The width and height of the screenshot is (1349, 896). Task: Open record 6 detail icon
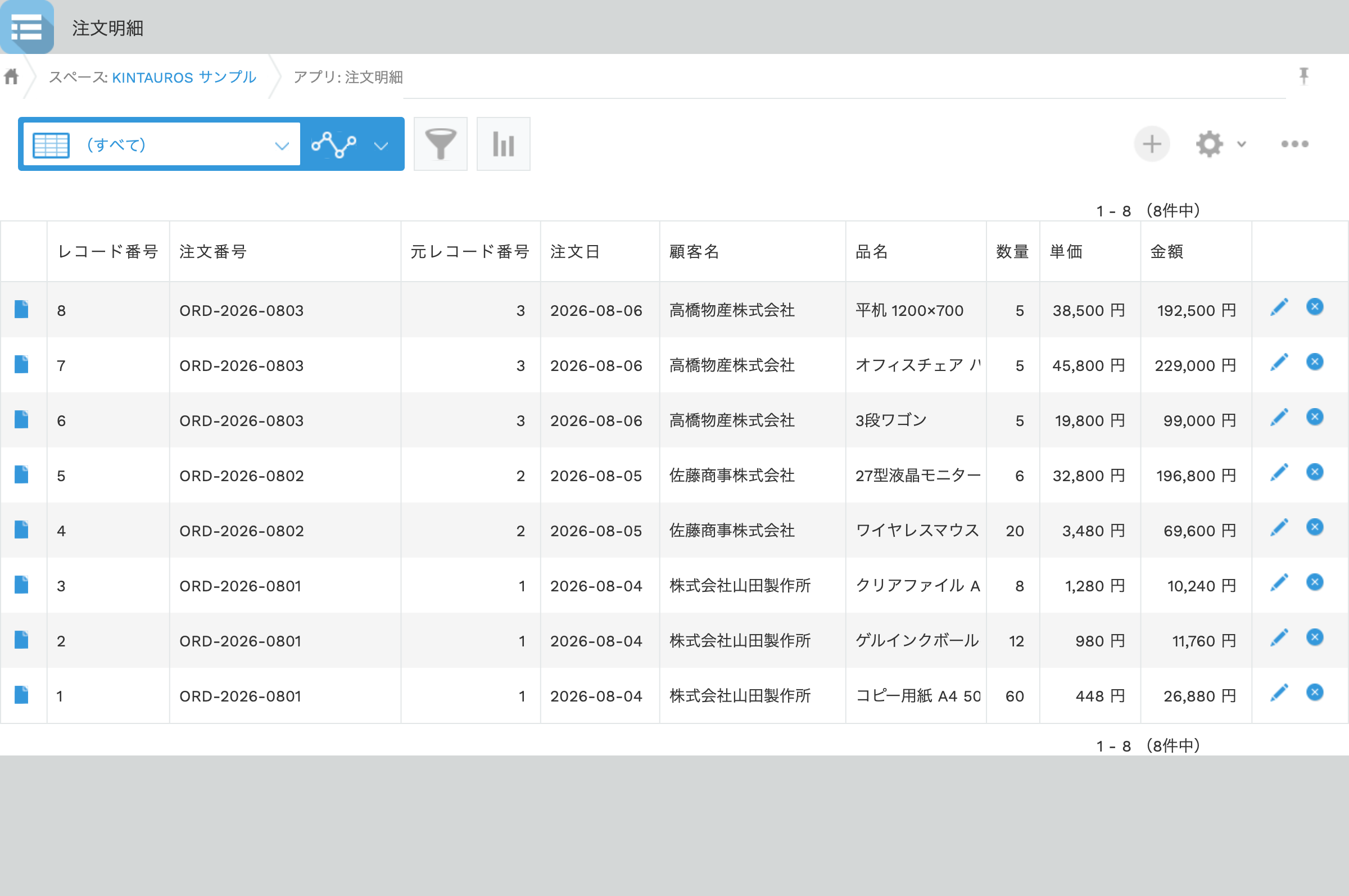22,419
